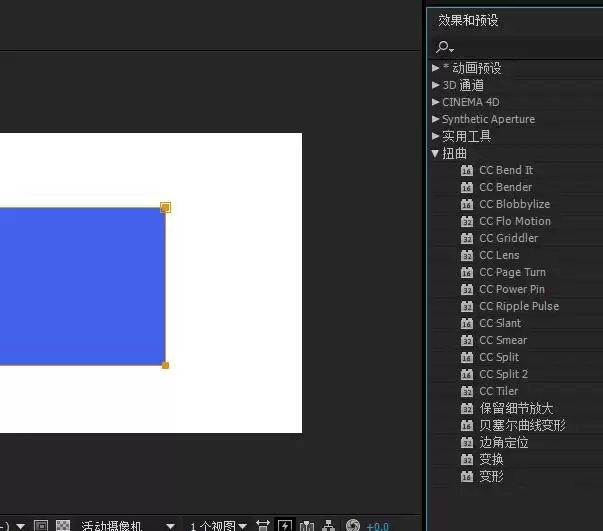Click the search magnifier in effects panel
This screenshot has height=531, width=603.
(x=445, y=48)
